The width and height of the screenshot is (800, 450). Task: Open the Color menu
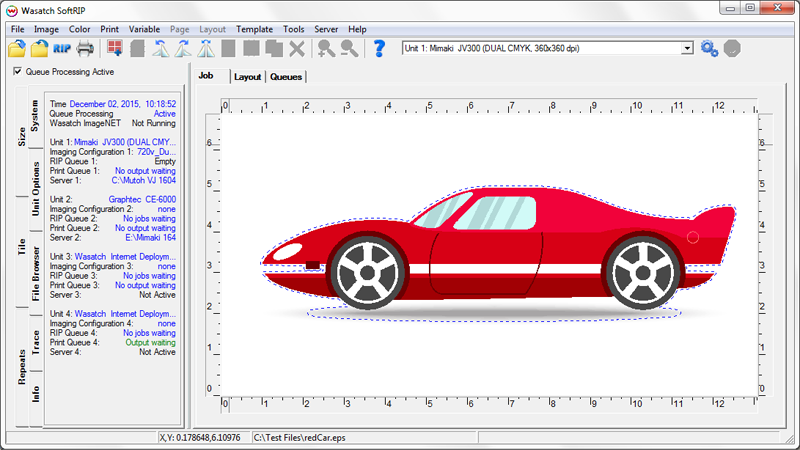pos(80,29)
